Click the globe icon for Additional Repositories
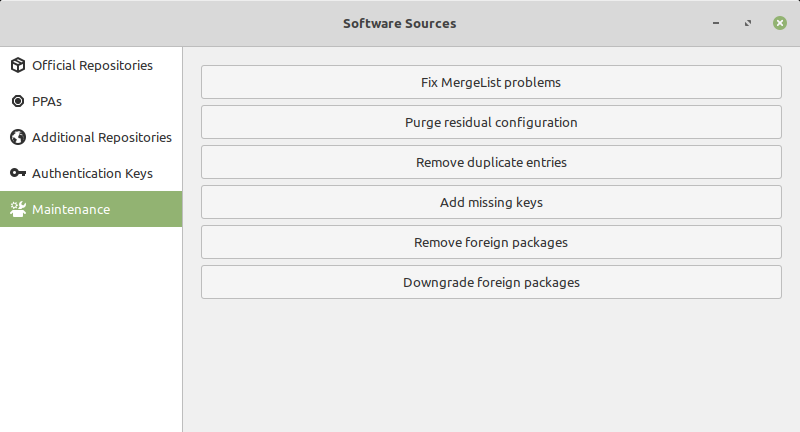The image size is (800, 432). pyautogui.click(x=17, y=137)
